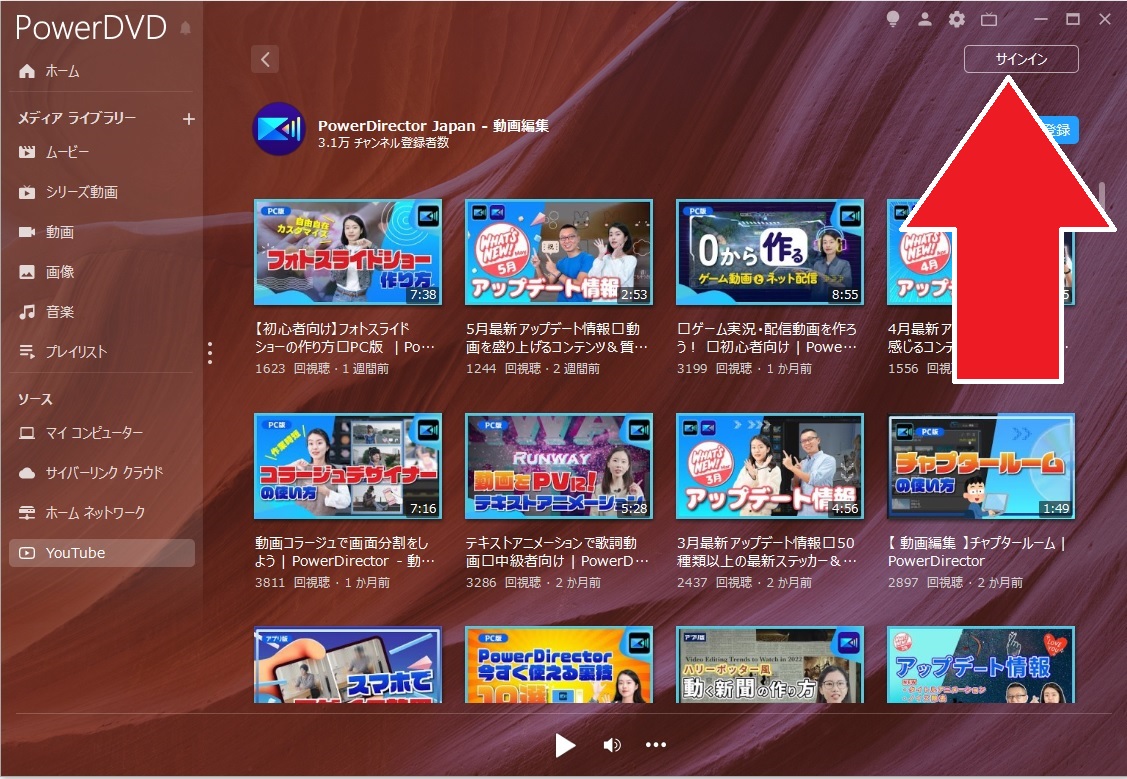1127x779 pixels.
Task: Open the lightbulb tips icon
Action: [x=893, y=19]
